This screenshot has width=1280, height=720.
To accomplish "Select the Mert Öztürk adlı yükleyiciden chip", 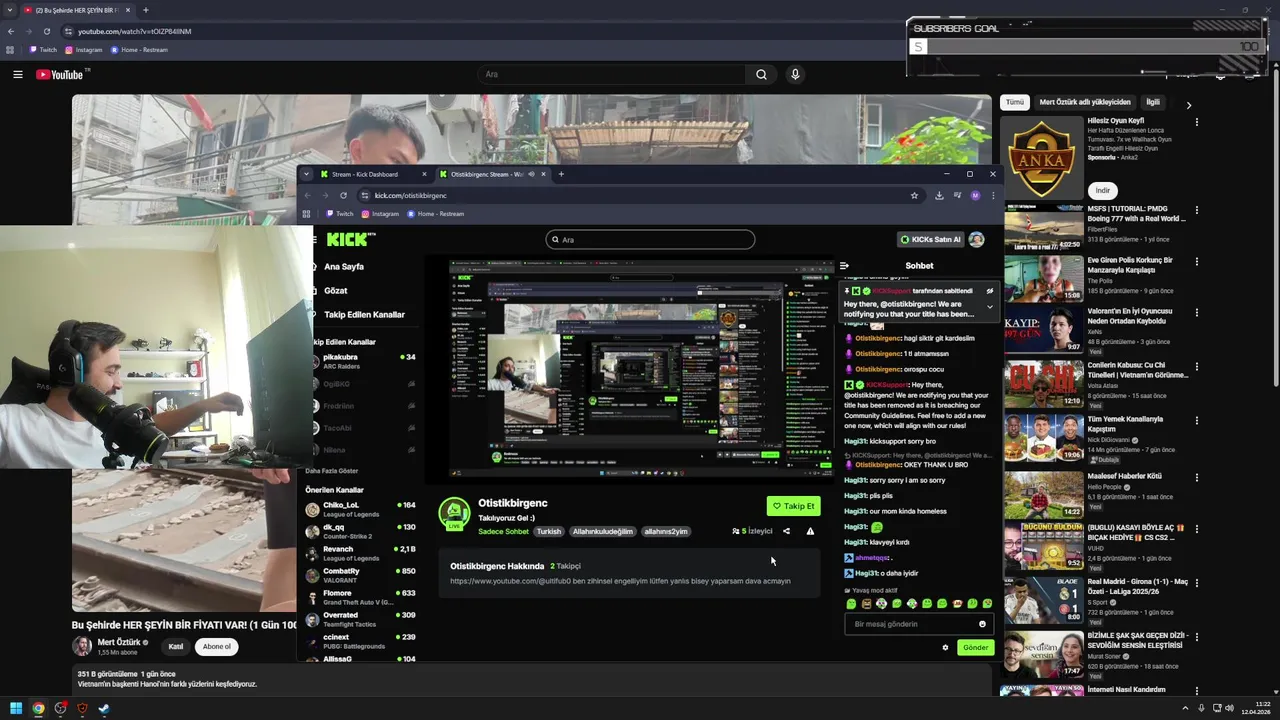I will 1085,102.
